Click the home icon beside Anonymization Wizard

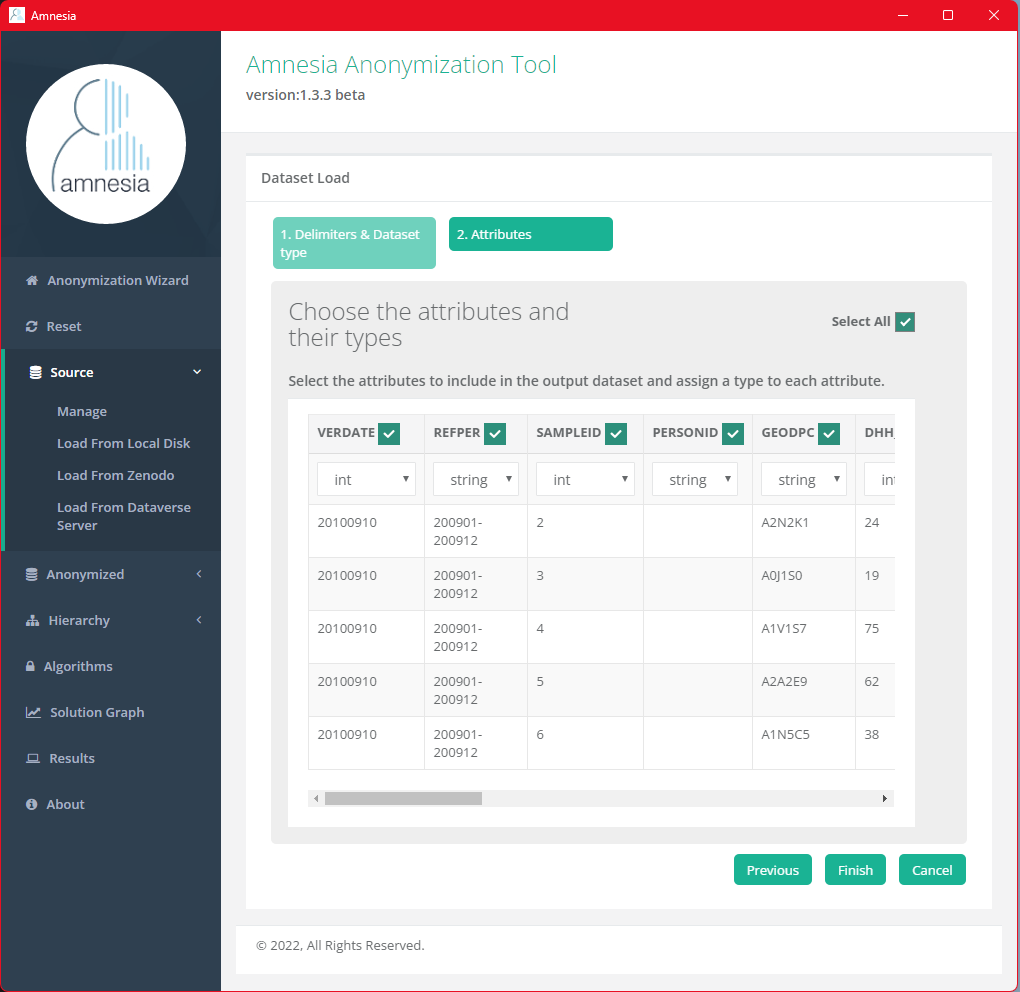tap(32, 280)
